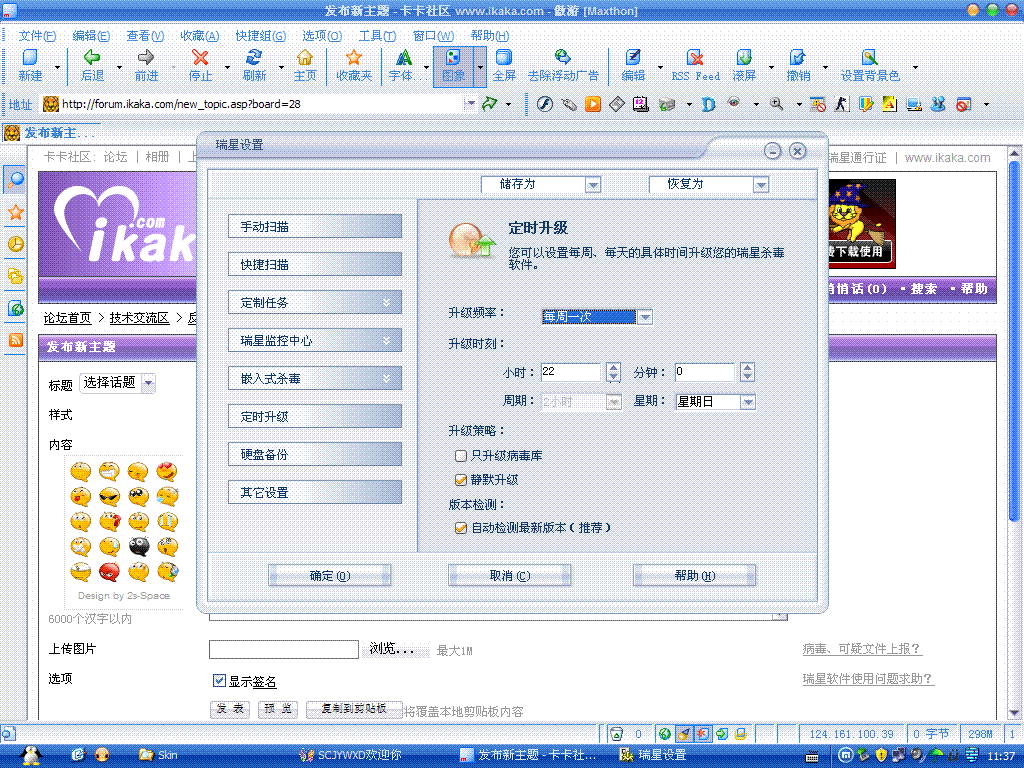Click the penguin start button in taskbar
Viewport: 1024px width, 768px height.
click(31, 755)
